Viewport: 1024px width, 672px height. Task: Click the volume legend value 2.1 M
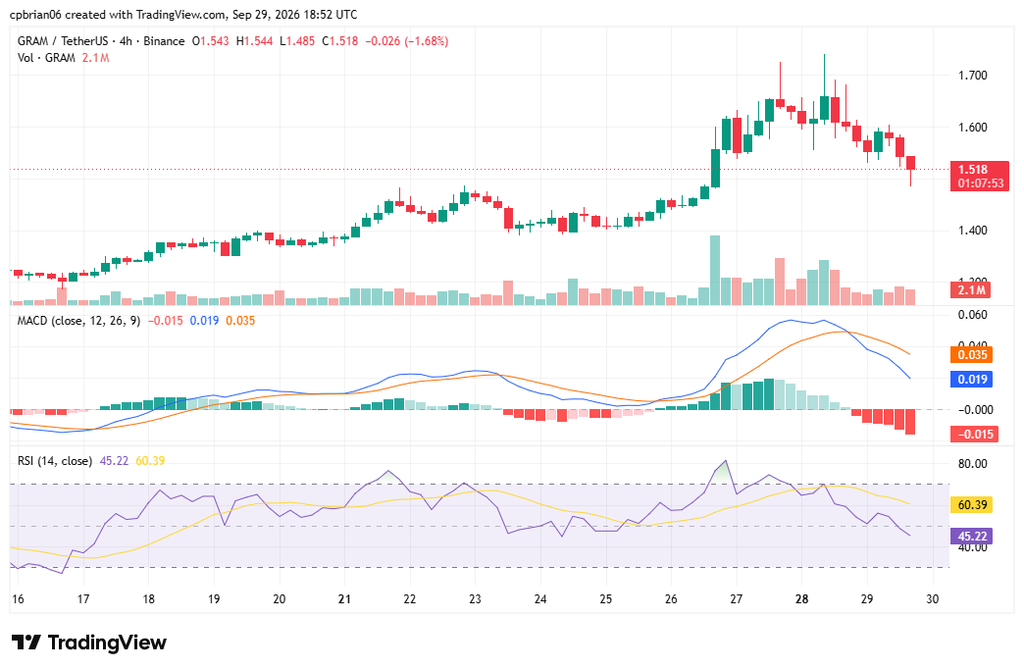[95, 58]
